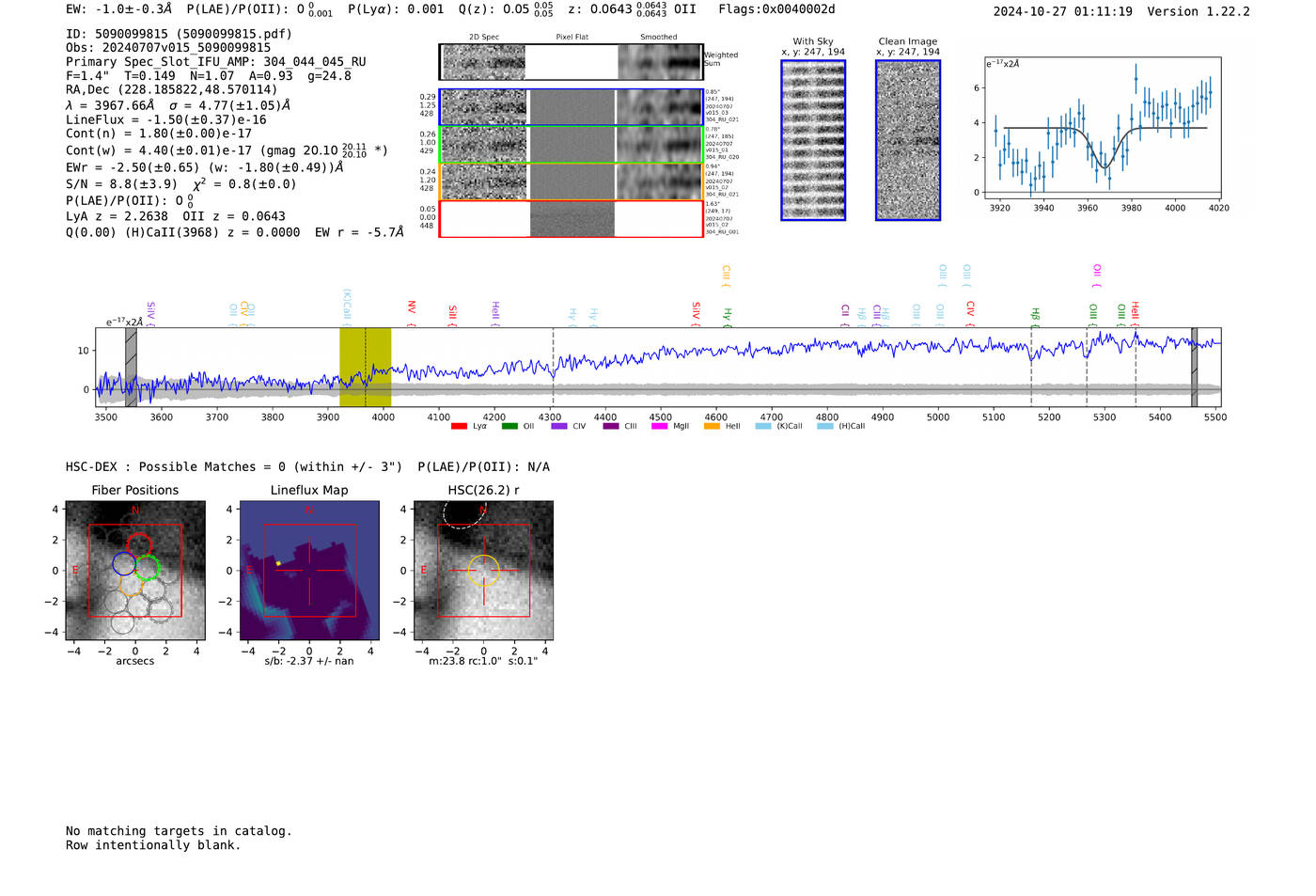Click the Gaussian line-fit plot near 3960
The height and width of the screenshot is (896, 1316).
coord(1104,126)
